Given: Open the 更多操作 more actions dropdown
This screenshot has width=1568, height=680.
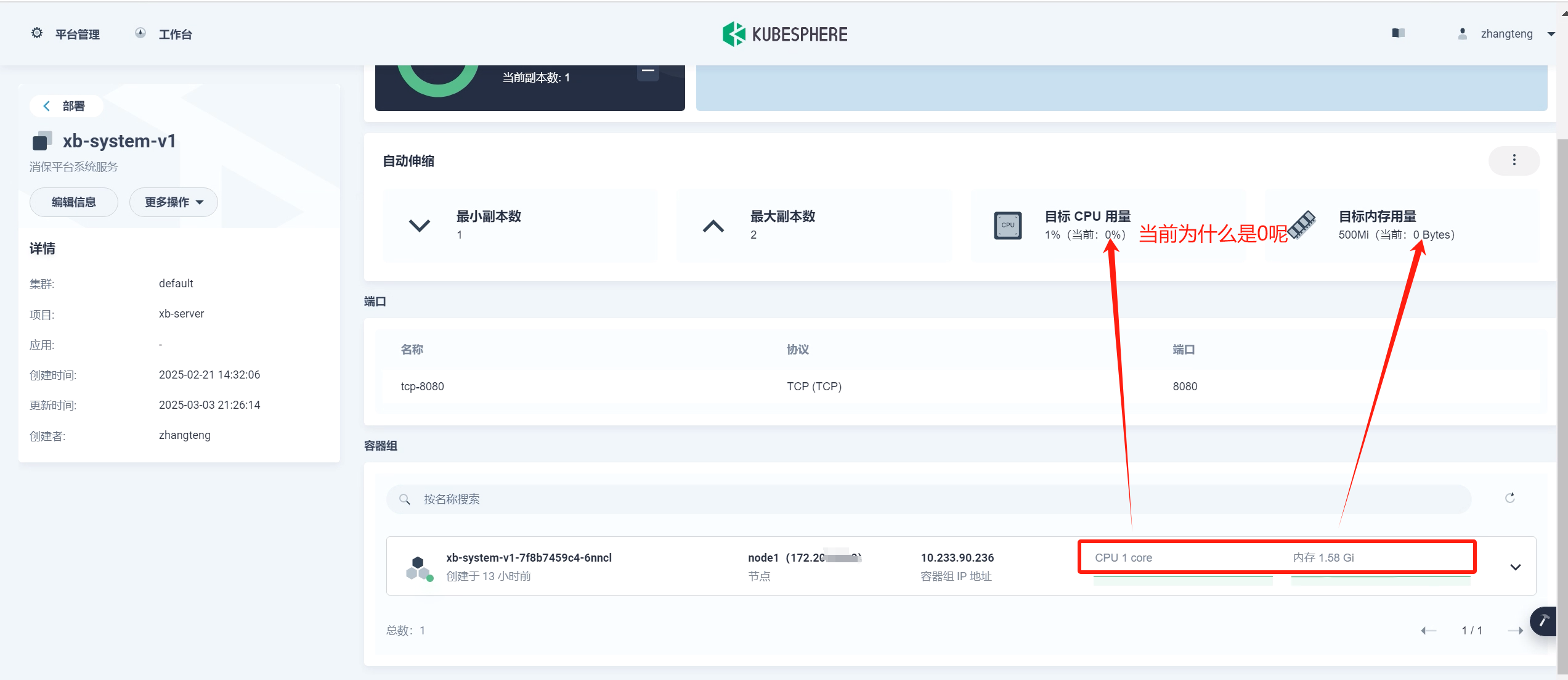Looking at the screenshot, I should pos(174,202).
